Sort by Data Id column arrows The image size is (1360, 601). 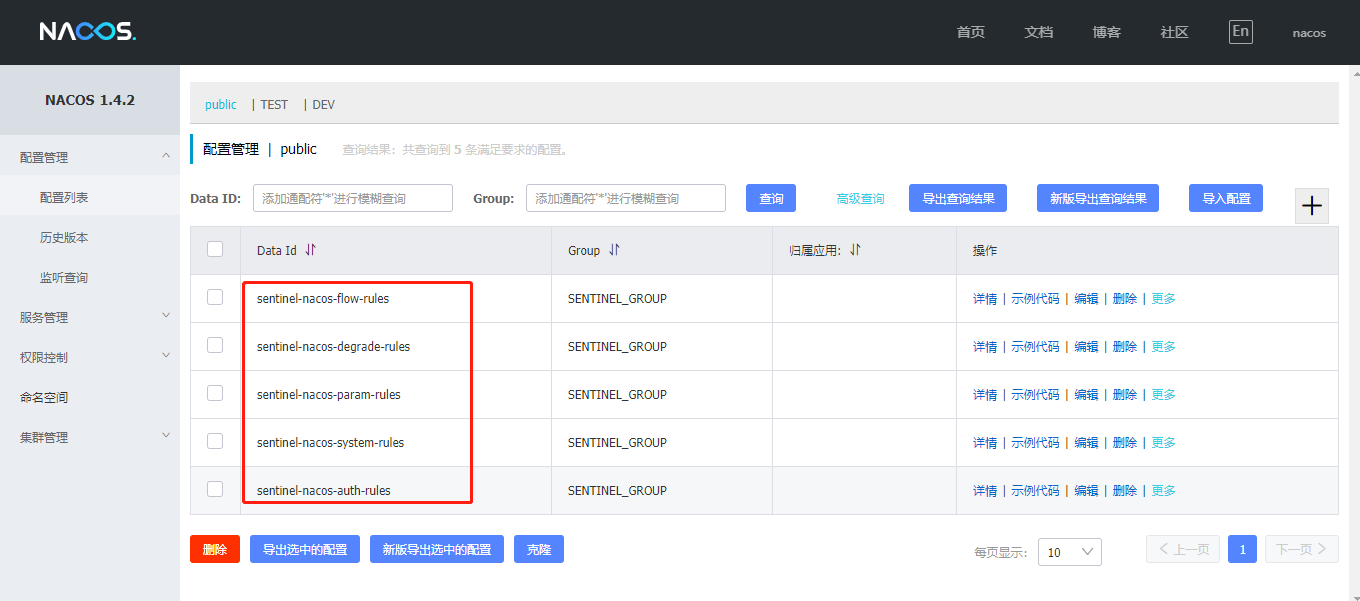(x=310, y=250)
